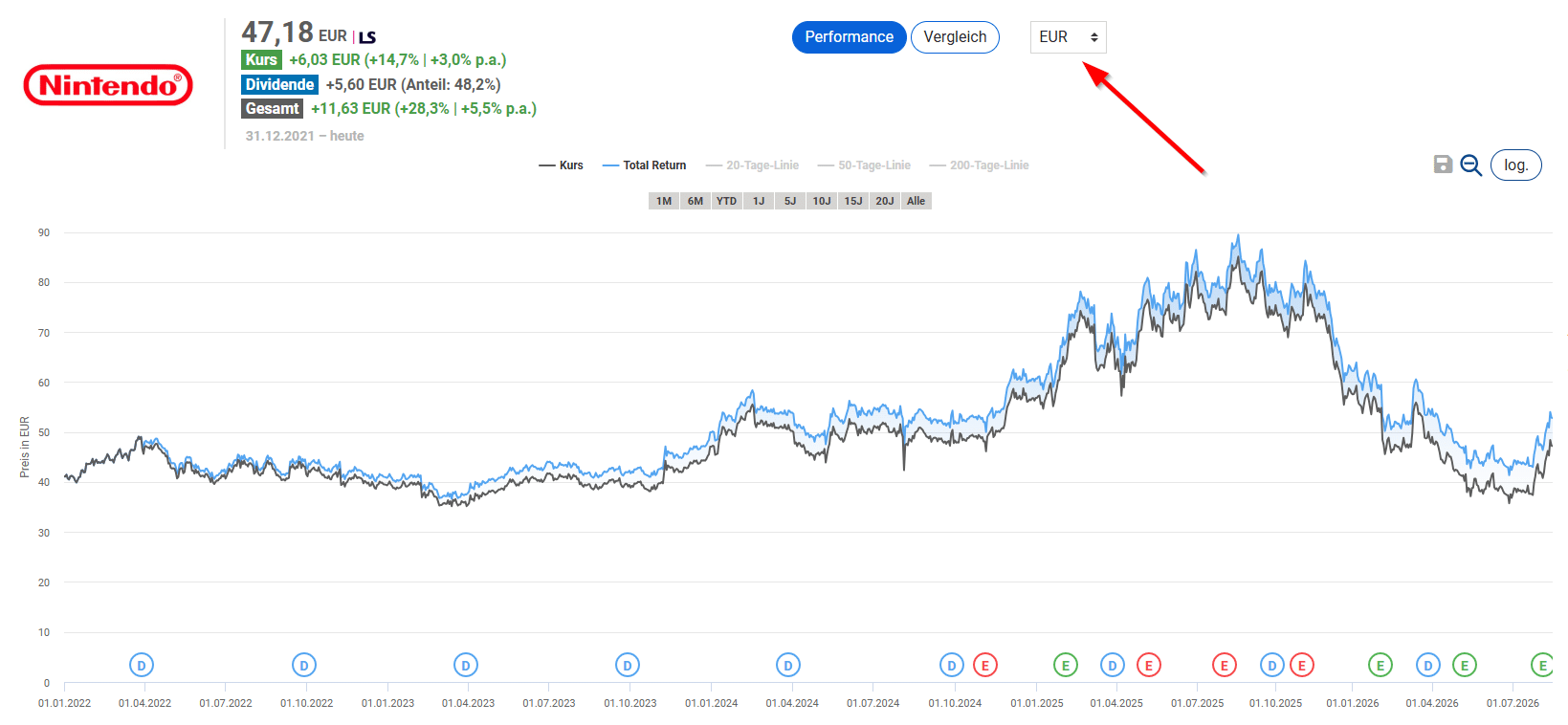Click the dividend marker near 01.04.2022

[142, 665]
